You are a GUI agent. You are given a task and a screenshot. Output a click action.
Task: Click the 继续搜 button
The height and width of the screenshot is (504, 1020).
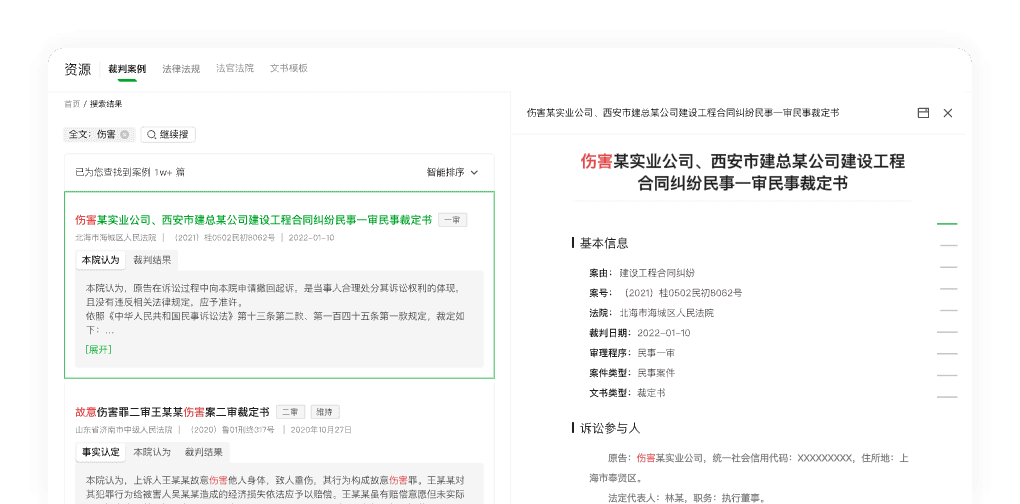click(168, 135)
